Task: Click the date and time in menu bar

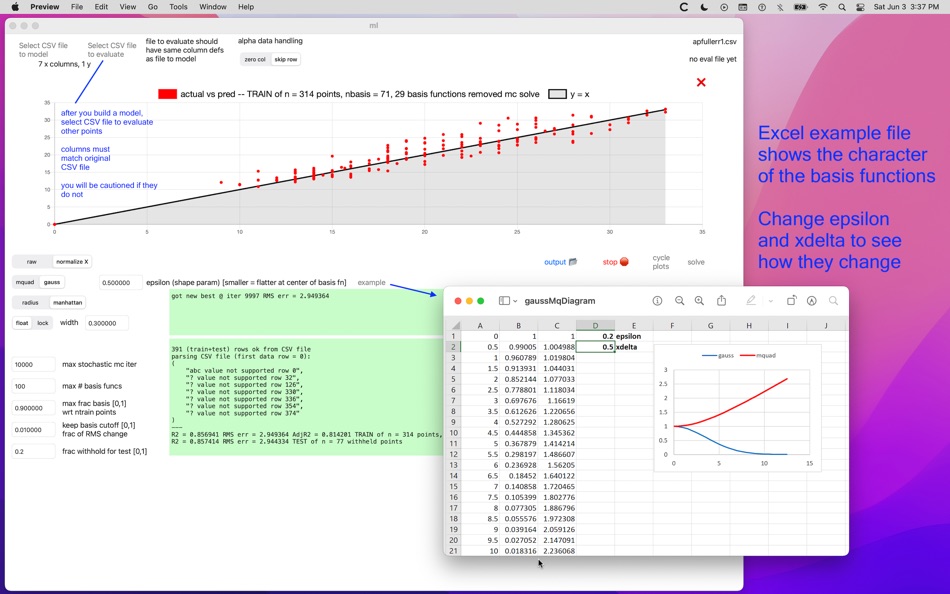Action: pos(906,7)
